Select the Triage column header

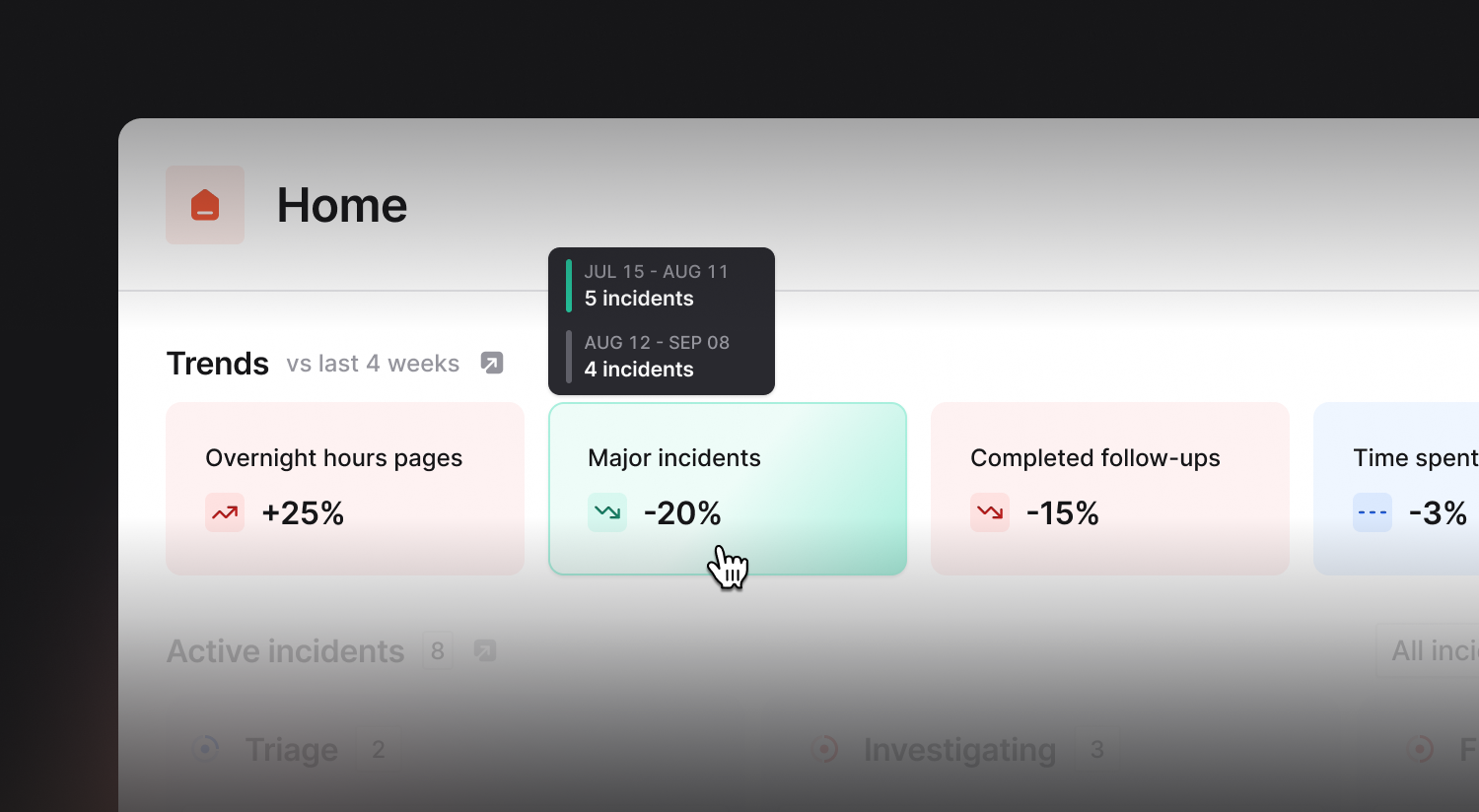[x=292, y=750]
